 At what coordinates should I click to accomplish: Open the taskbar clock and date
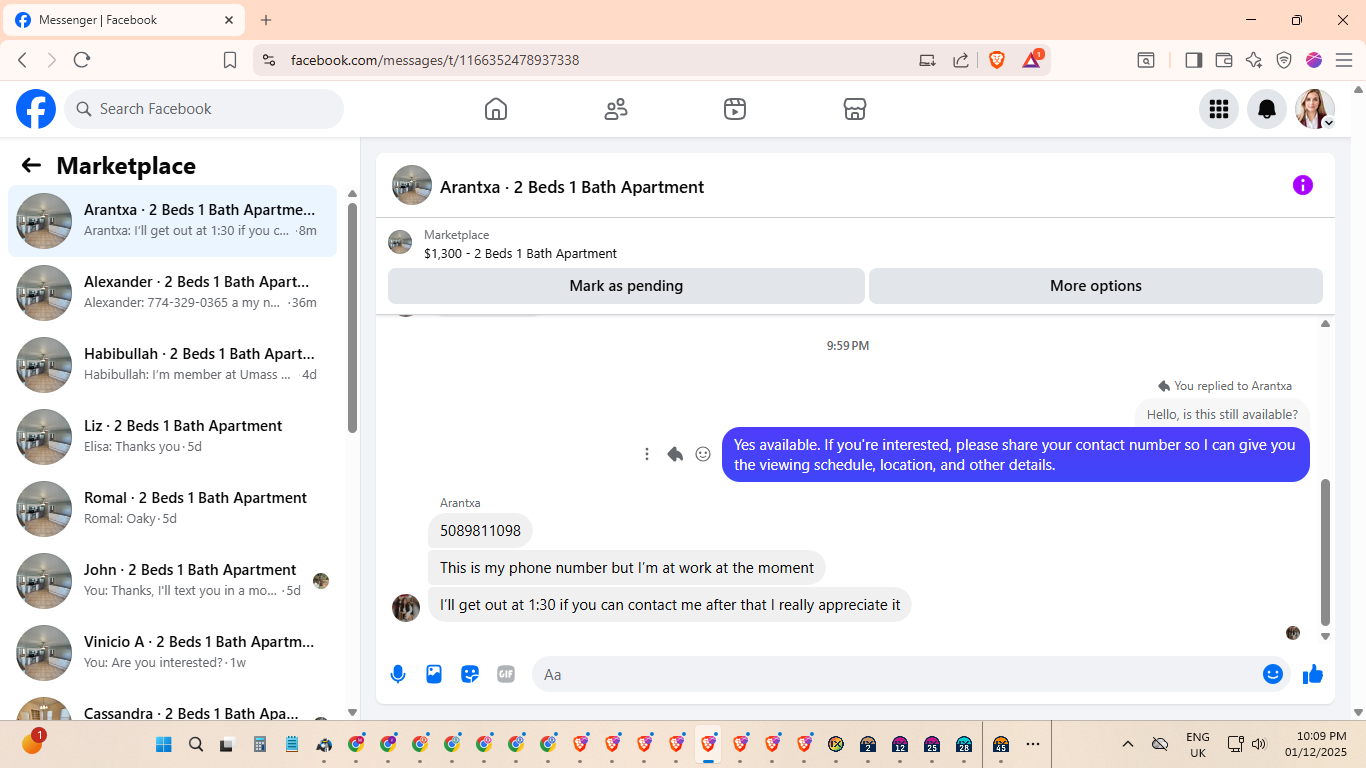click(x=1316, y=744)
